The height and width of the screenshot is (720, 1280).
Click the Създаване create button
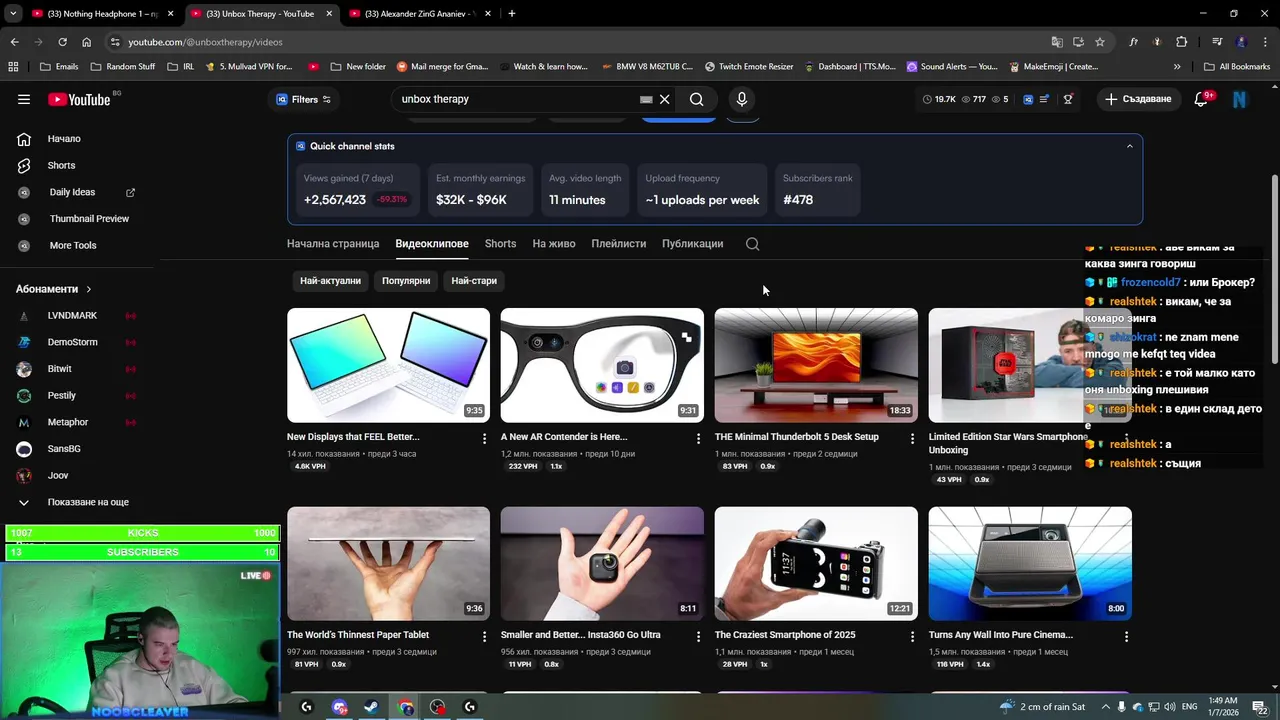(1138, 99)
